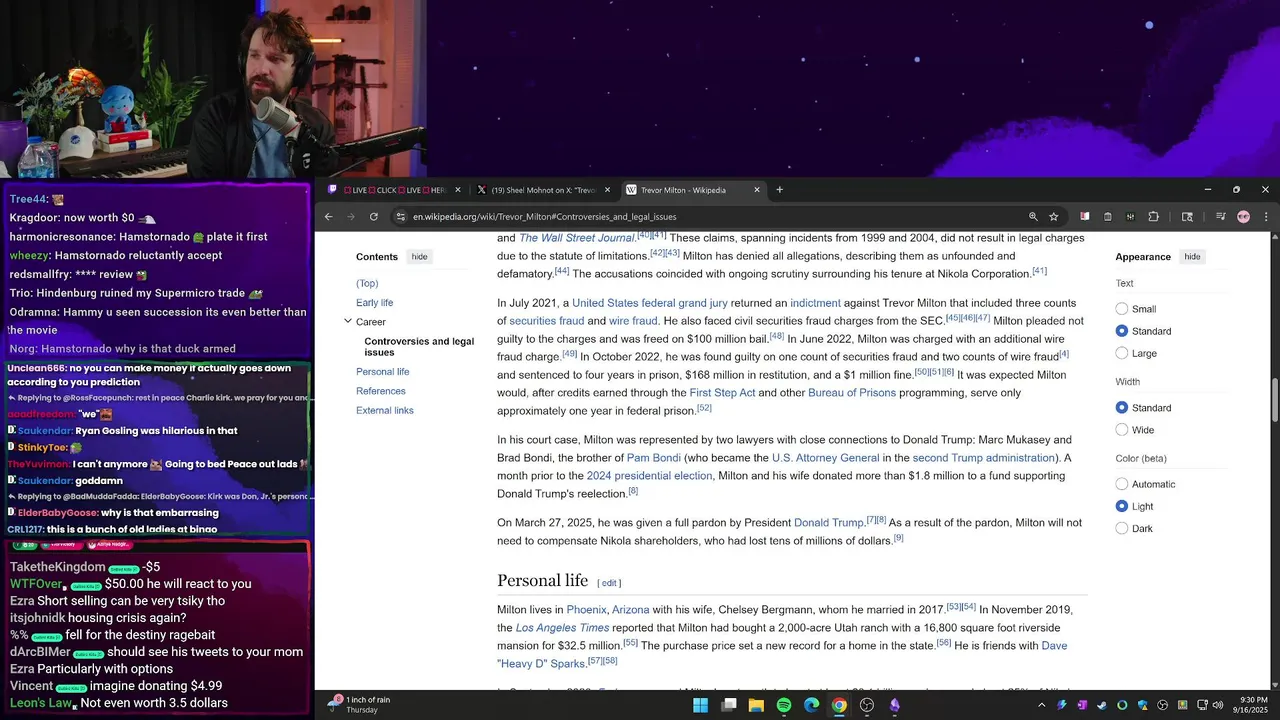Go to Controversies and legal issues section
Screen dimensions: 1280x720
[x=419, y=347]
